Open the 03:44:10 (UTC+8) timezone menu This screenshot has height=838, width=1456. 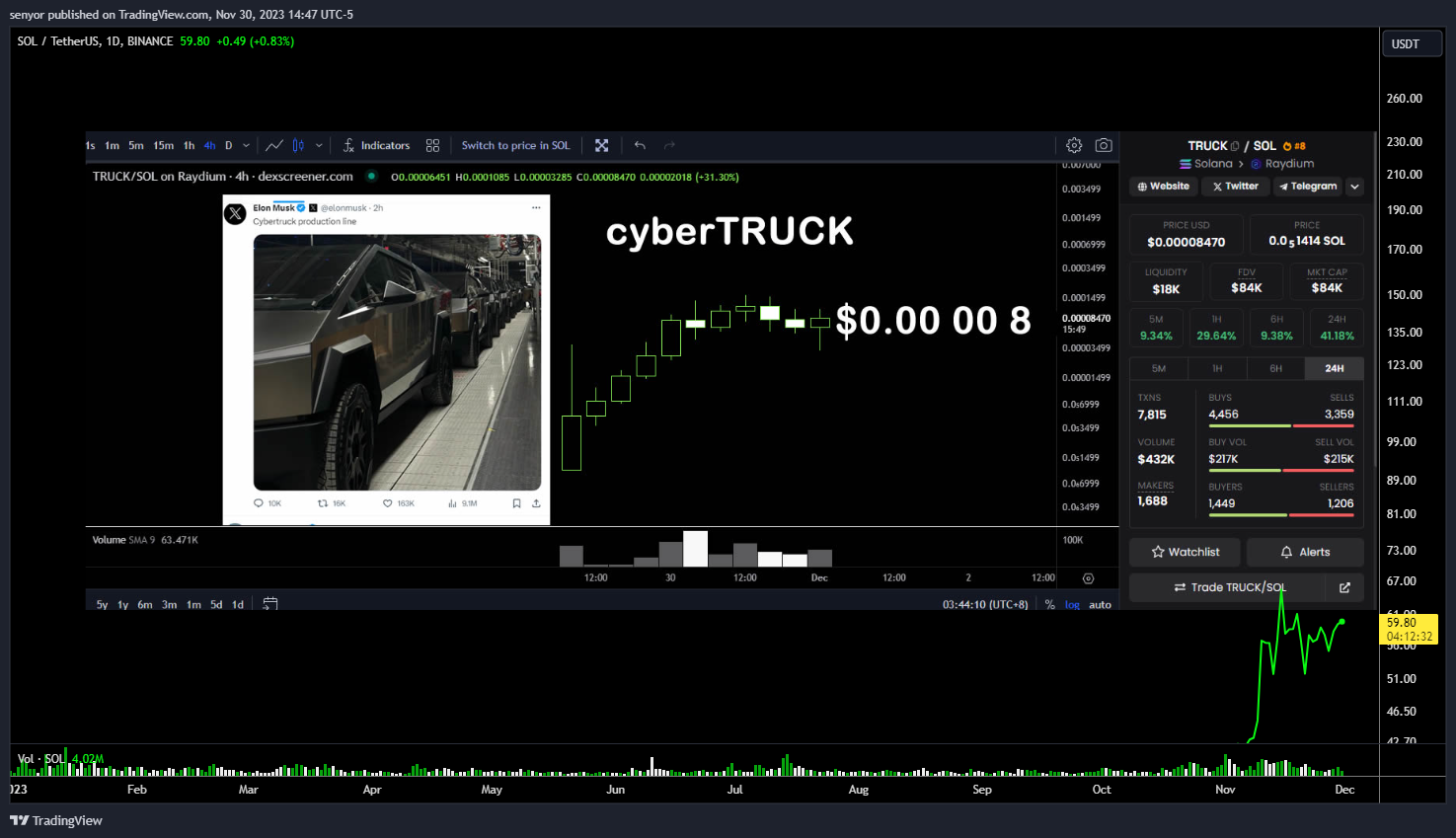point(985,605)
